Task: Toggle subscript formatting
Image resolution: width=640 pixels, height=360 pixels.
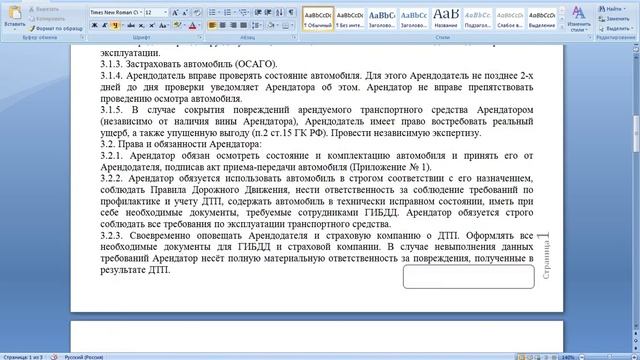Action: (141, 25)
